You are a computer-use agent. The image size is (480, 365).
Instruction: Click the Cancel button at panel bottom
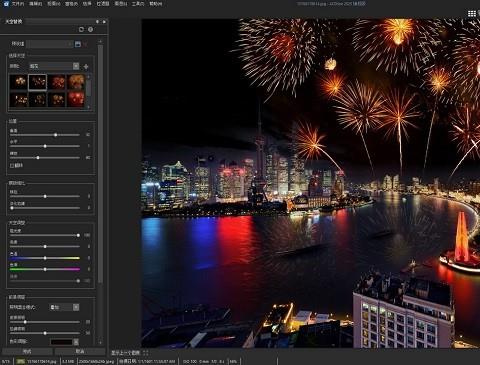pos(80,351)
